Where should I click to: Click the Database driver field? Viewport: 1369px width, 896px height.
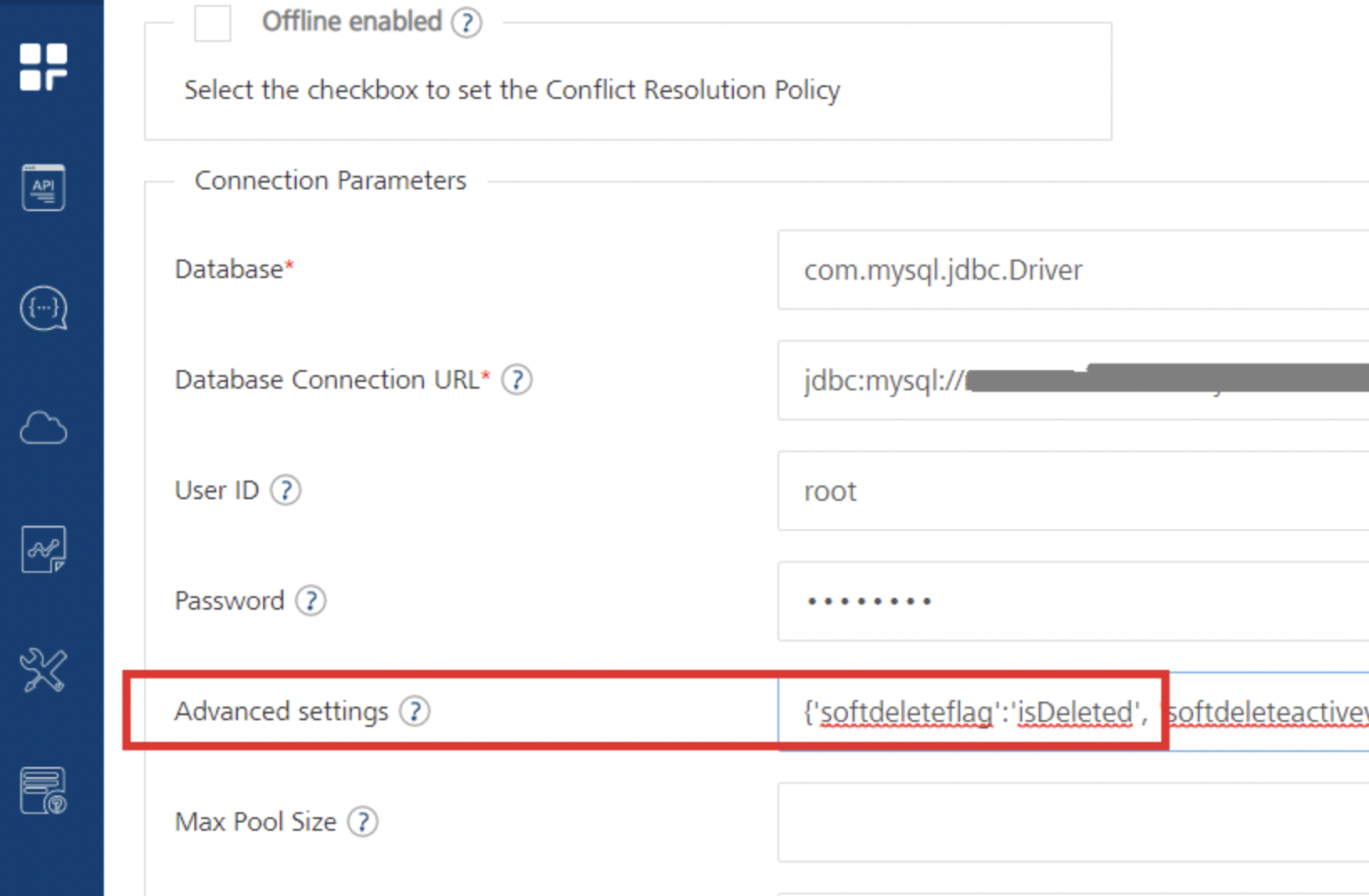coord(1072,270)
